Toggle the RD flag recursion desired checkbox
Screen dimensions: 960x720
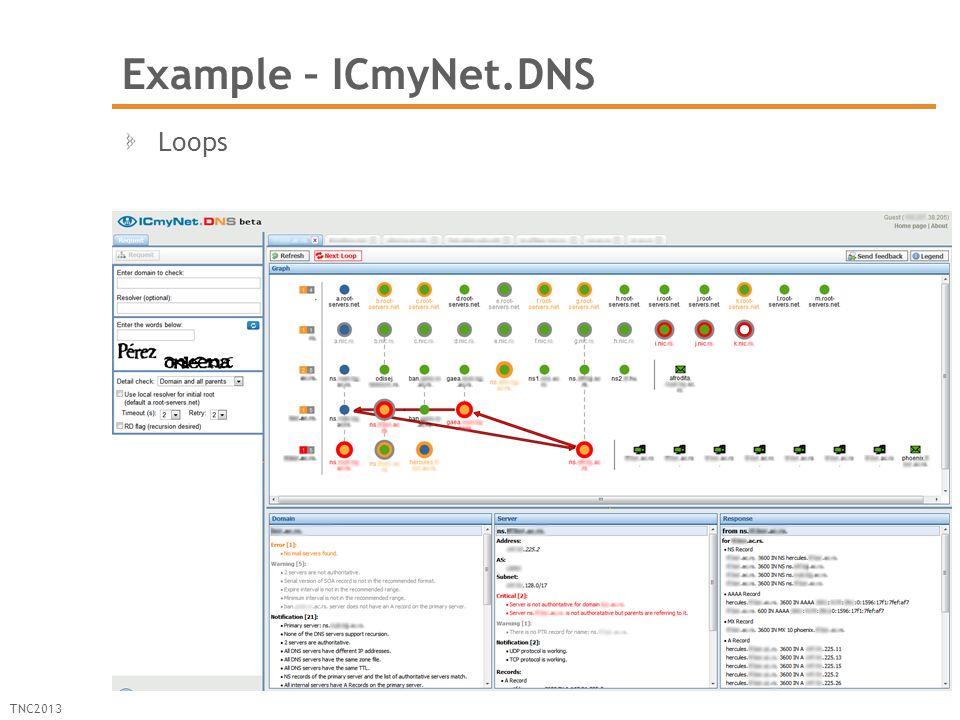(x=120, y=426)
